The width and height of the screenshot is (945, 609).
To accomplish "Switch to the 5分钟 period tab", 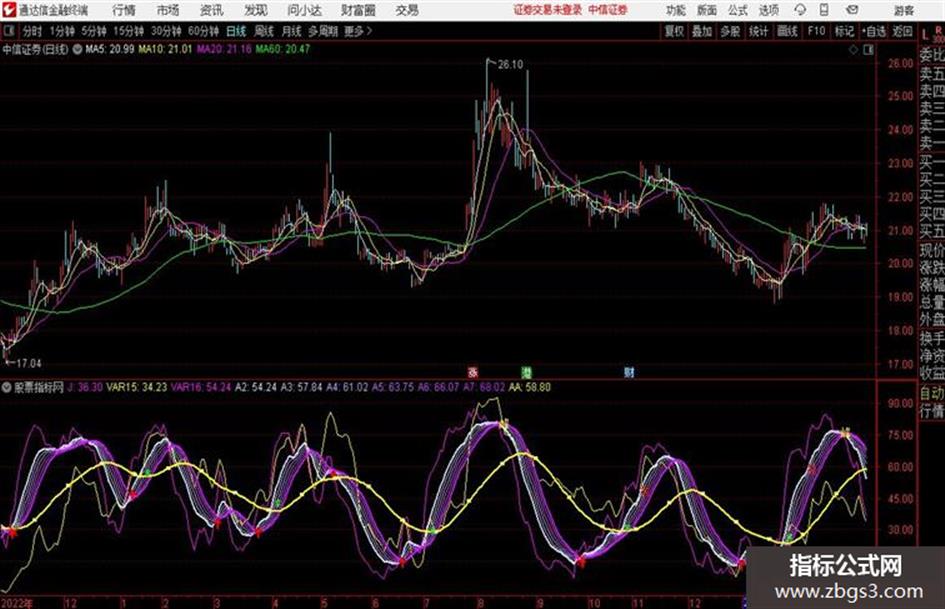I will pos(93,31).
